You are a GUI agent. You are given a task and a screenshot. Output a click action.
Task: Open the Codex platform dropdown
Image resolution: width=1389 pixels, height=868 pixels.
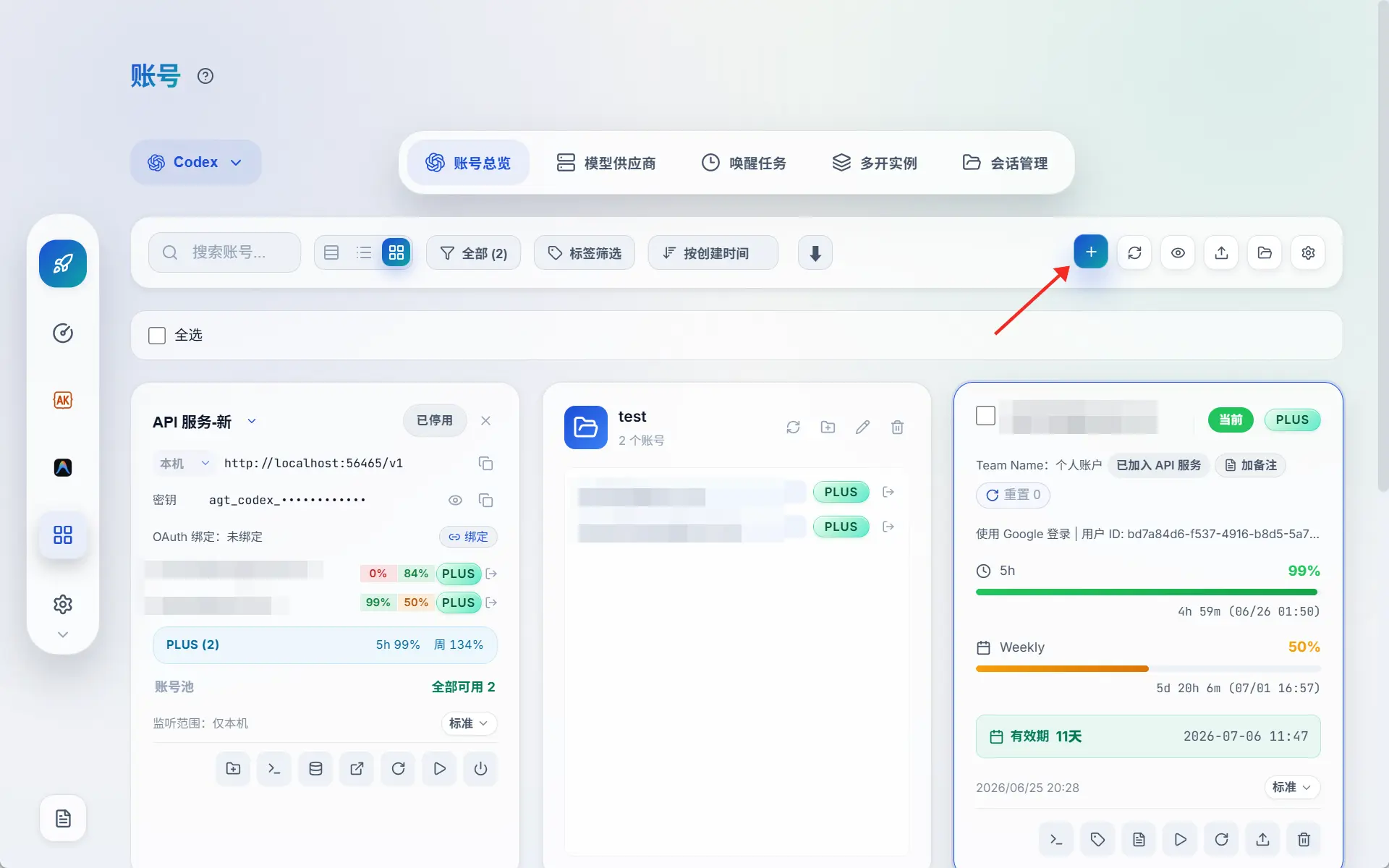click(195, 162)
